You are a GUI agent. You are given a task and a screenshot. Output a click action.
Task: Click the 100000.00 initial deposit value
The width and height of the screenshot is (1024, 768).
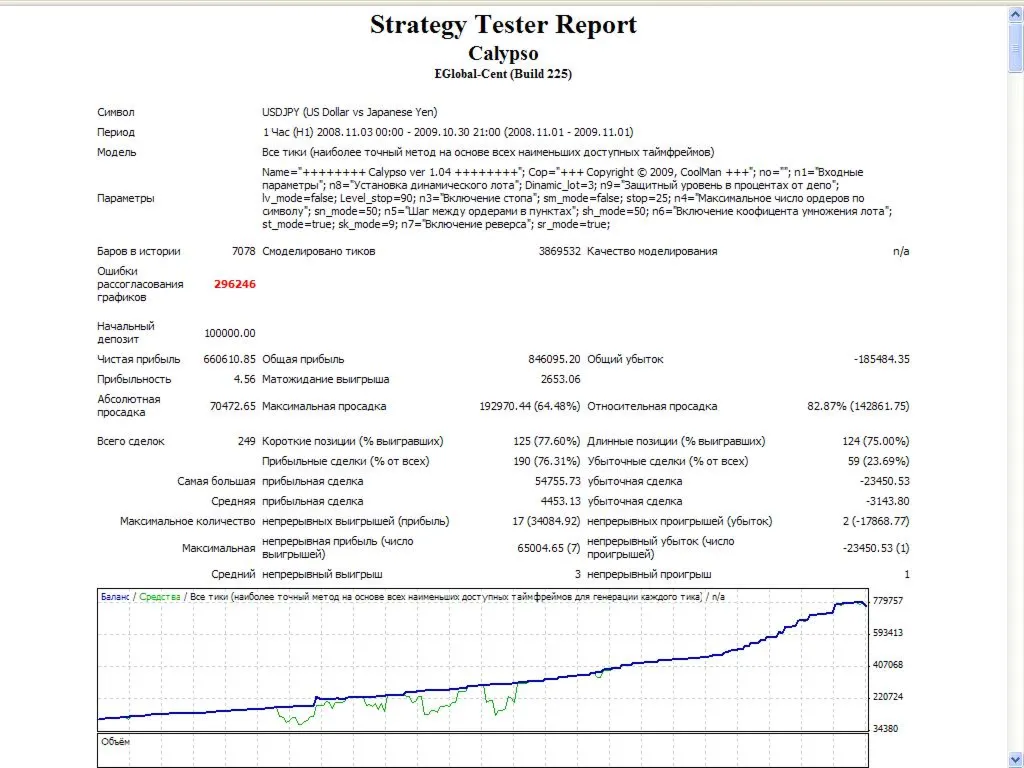tap(230, 333)
